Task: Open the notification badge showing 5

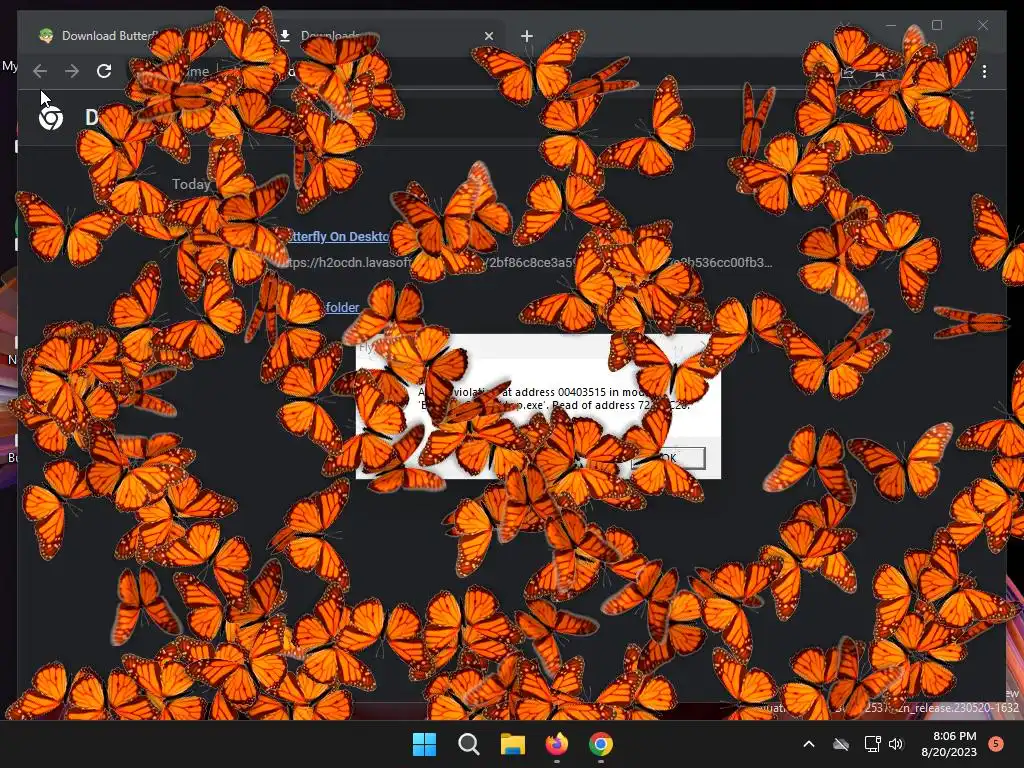Action: click(996, 744)
